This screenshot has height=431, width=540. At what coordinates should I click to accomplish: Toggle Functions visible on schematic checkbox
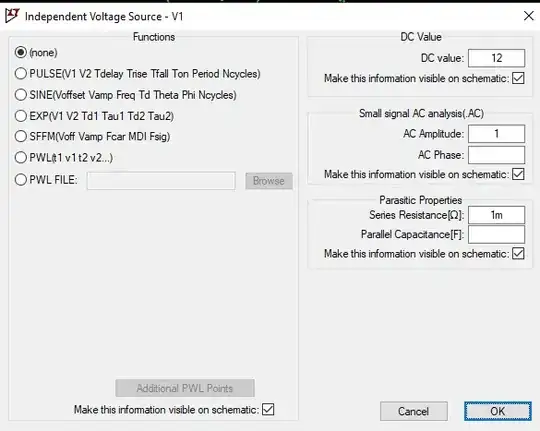(x=268, y=410)
